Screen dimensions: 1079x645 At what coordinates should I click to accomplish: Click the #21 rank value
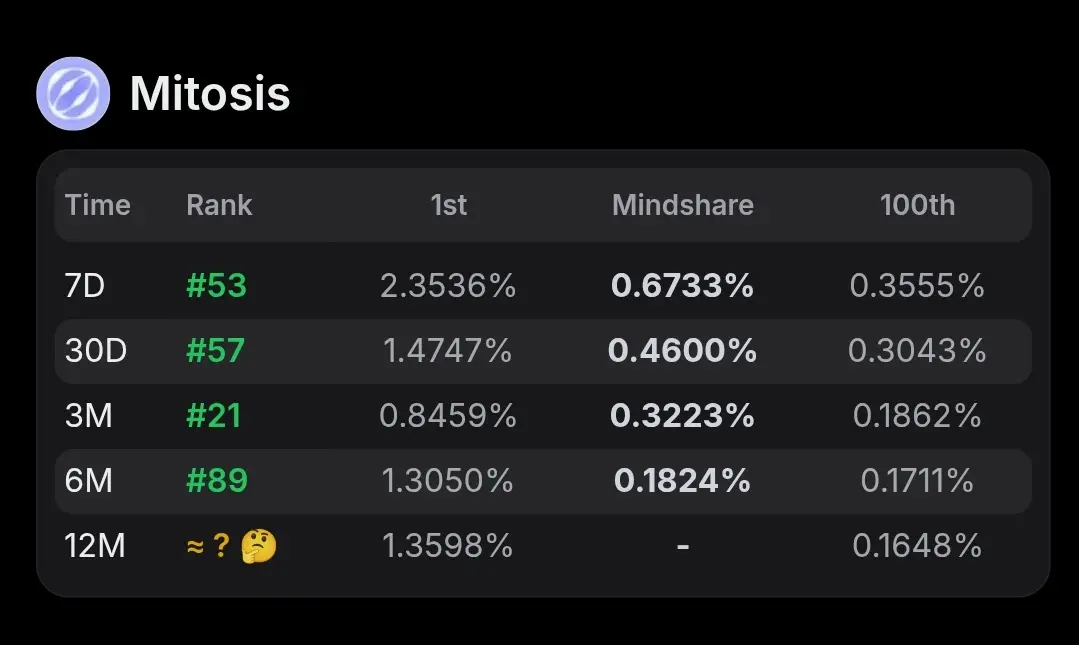pos(213,416)
